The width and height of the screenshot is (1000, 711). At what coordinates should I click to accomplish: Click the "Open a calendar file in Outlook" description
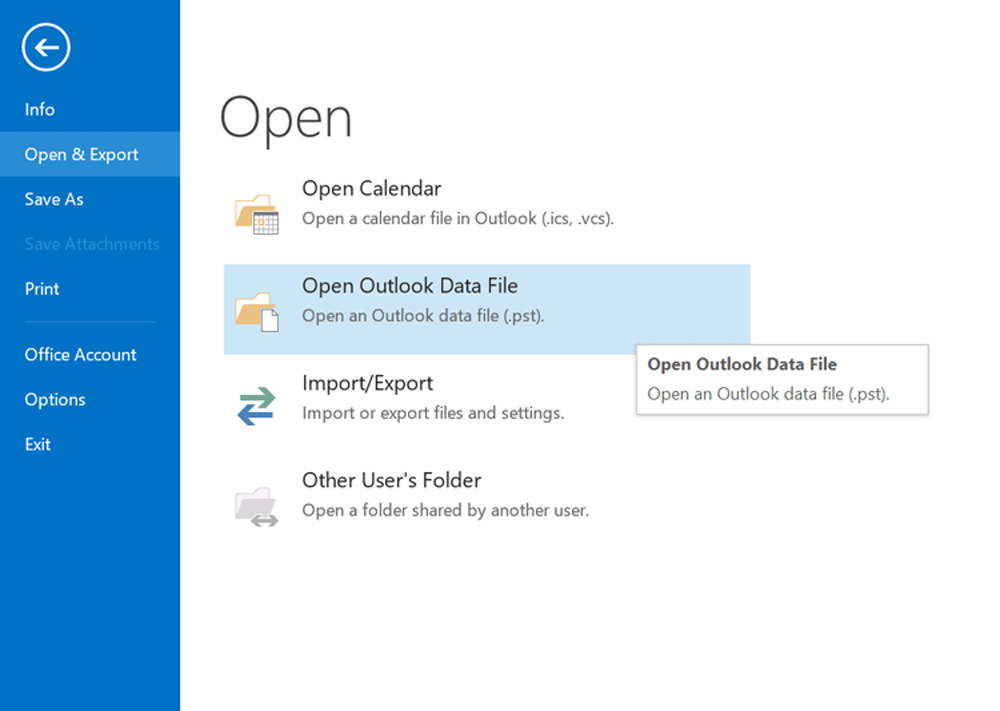click(457, 218)
